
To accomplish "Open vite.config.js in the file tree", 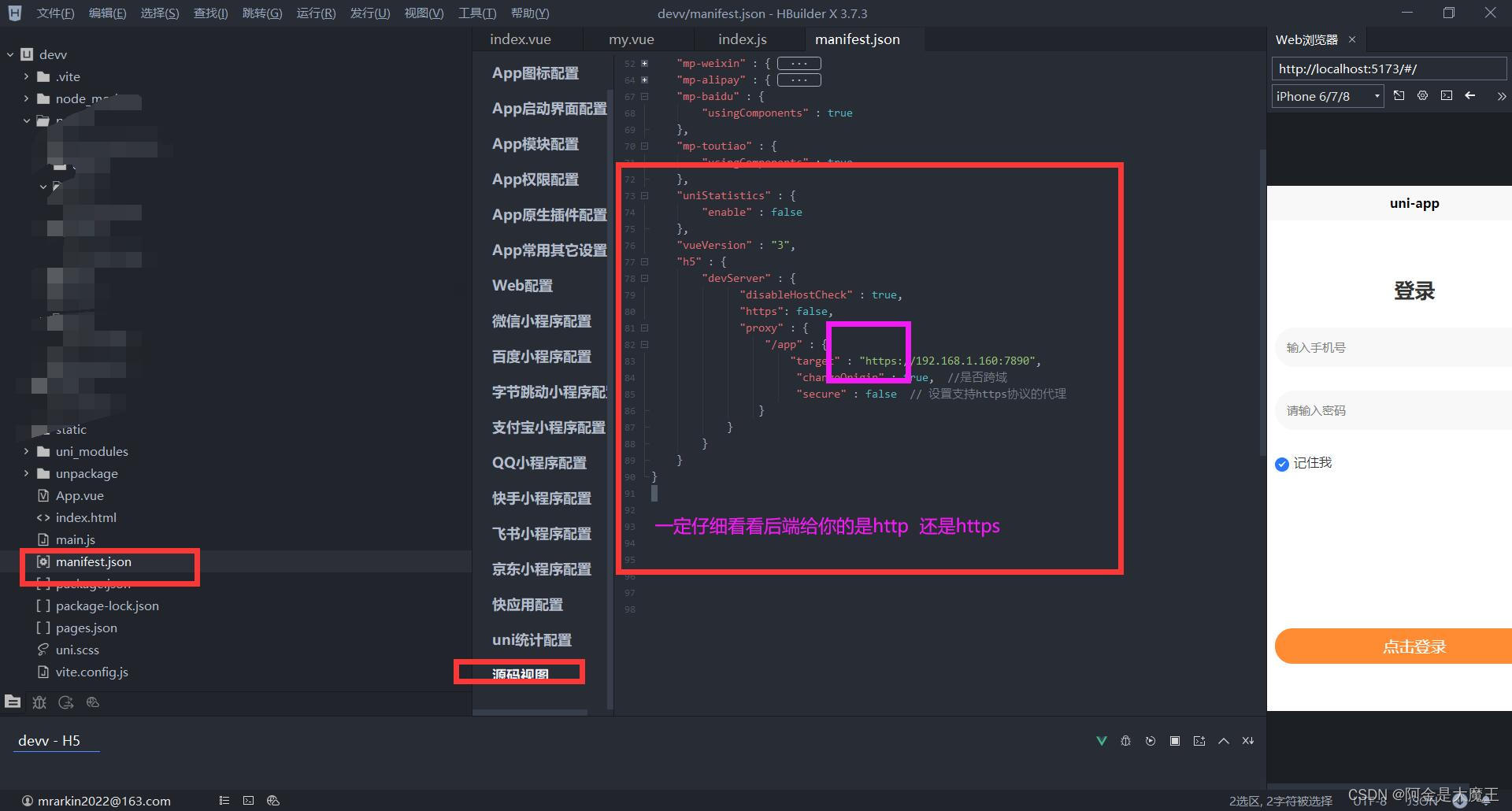I will (92, 672).
